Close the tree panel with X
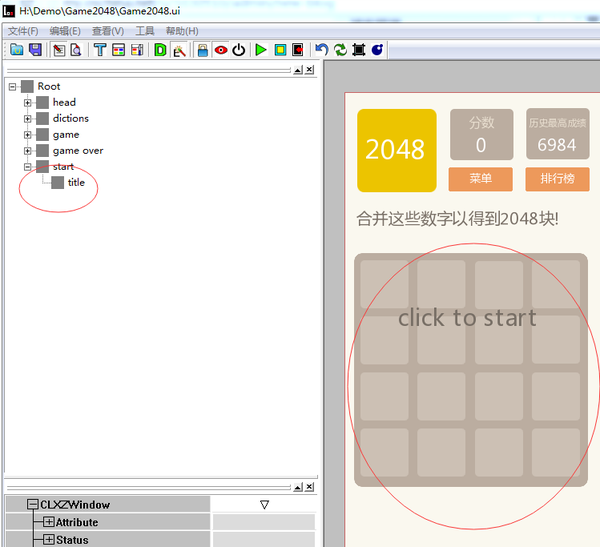The image size is (600, 547). (310, 70)
